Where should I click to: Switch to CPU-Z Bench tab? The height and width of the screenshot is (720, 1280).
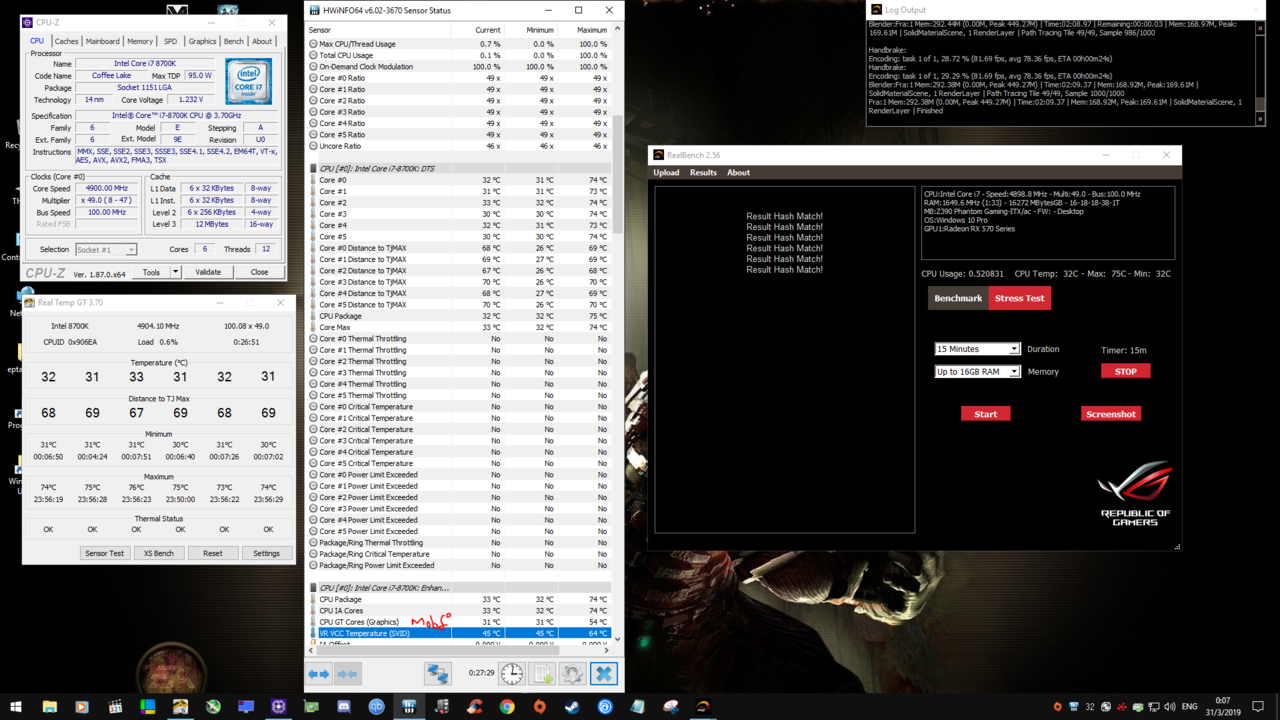[x=233, y=41]
